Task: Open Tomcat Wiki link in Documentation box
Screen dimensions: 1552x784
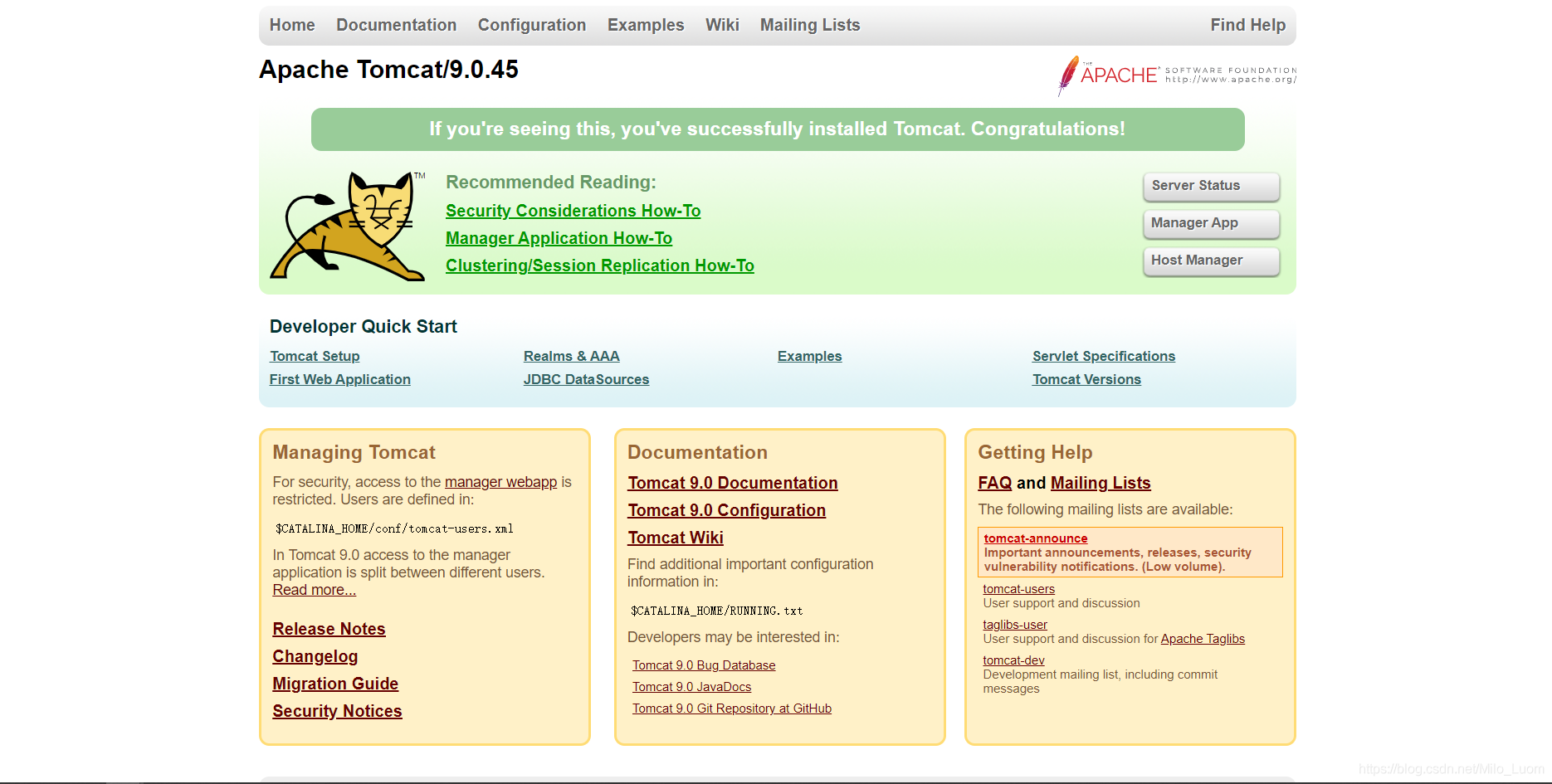Action: point(676,538)
